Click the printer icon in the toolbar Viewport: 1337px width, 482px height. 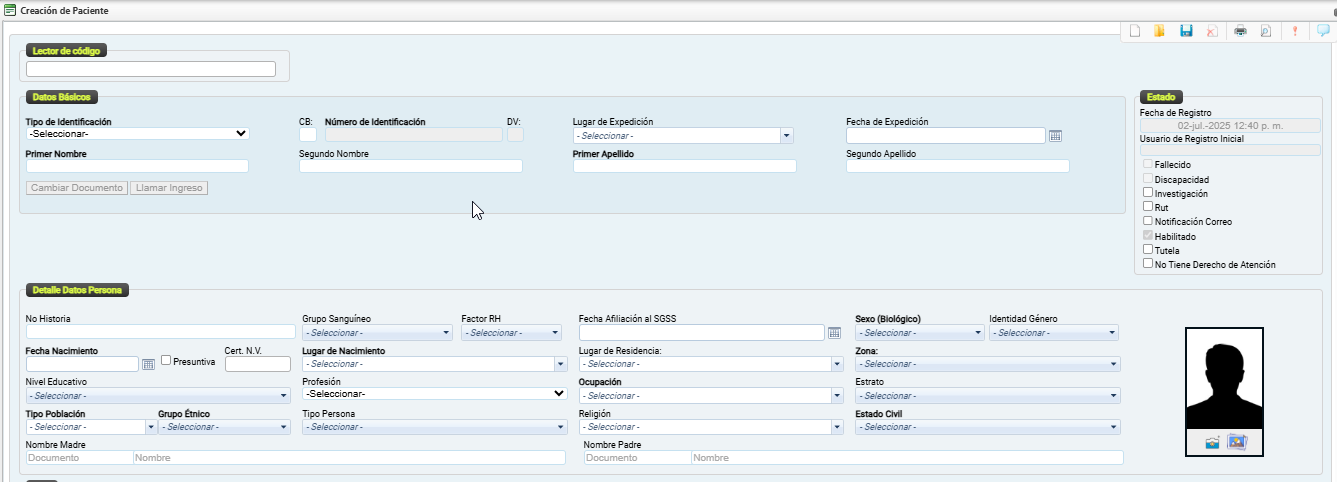coord(1240,31)
